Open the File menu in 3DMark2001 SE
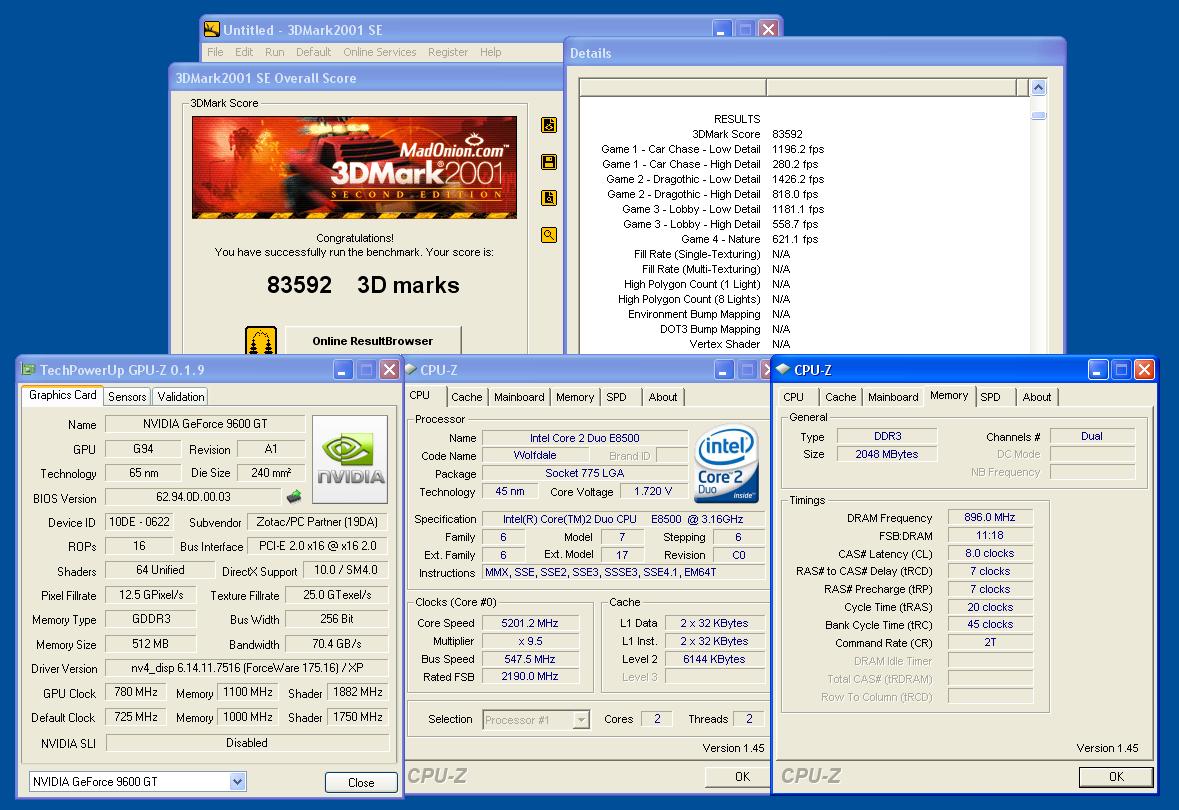 coord(215,52)
